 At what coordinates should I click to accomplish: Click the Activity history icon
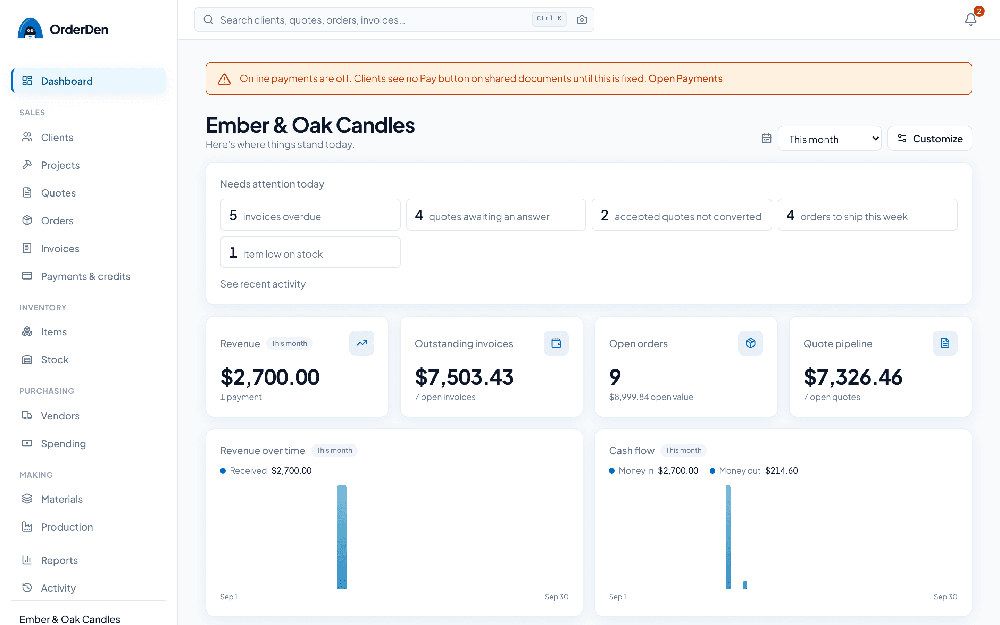coord(27,588)
